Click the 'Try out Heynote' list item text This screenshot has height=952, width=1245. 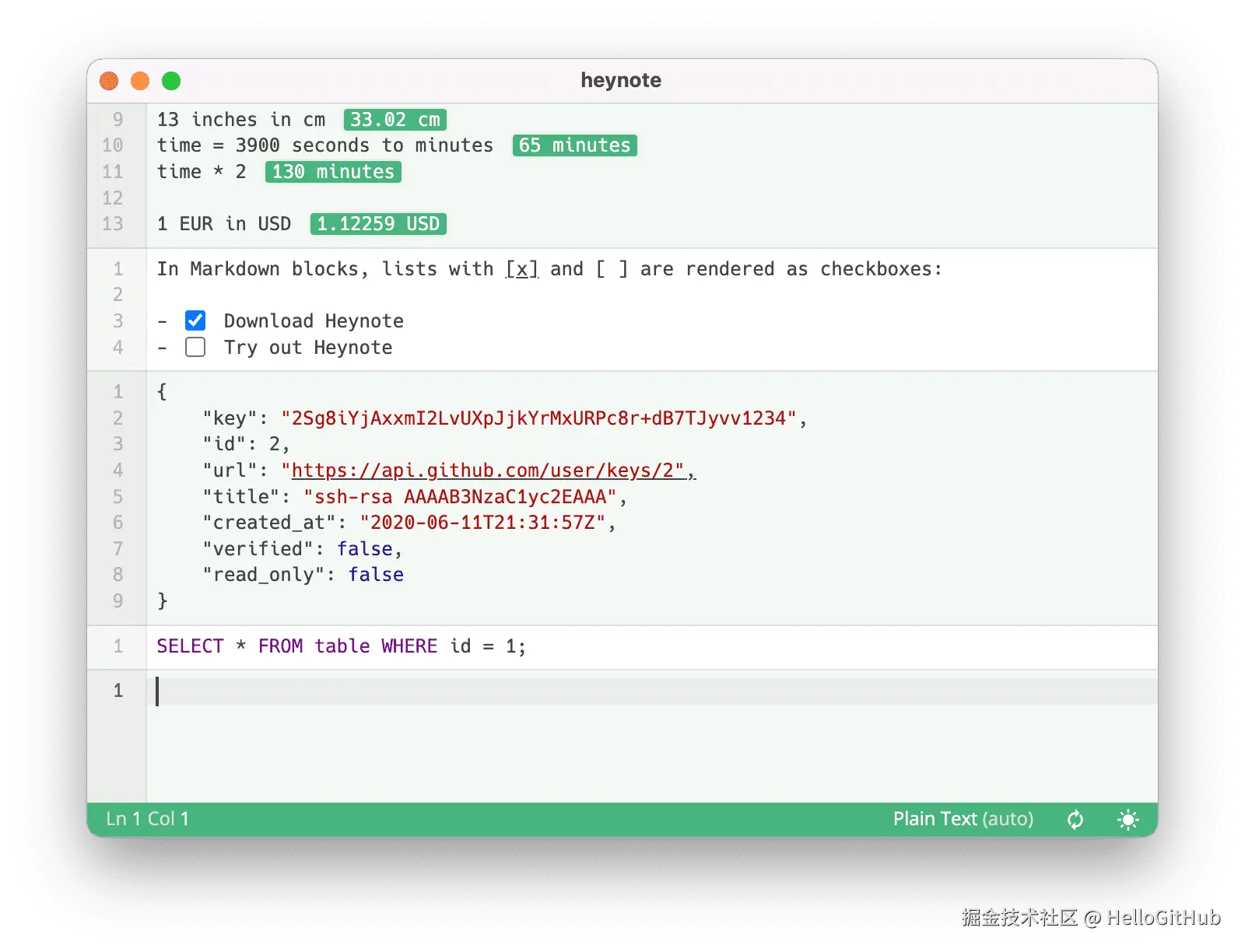pos(308,348)
